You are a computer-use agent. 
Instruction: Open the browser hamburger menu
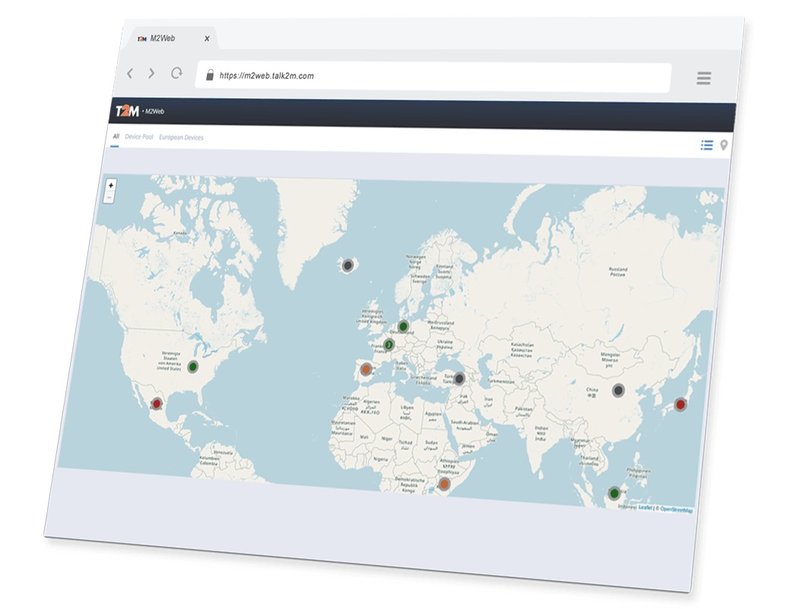pos(704,78)
